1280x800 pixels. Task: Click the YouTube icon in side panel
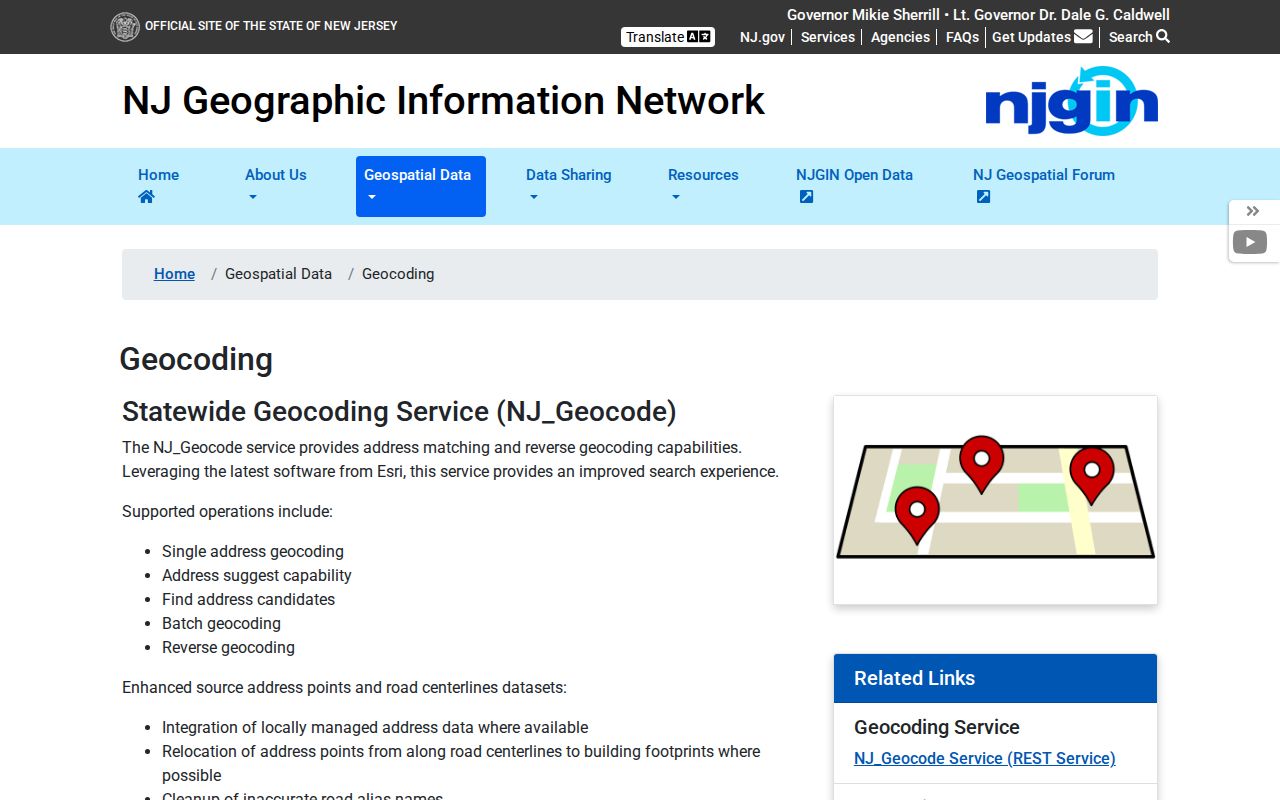click(1250, 242)
